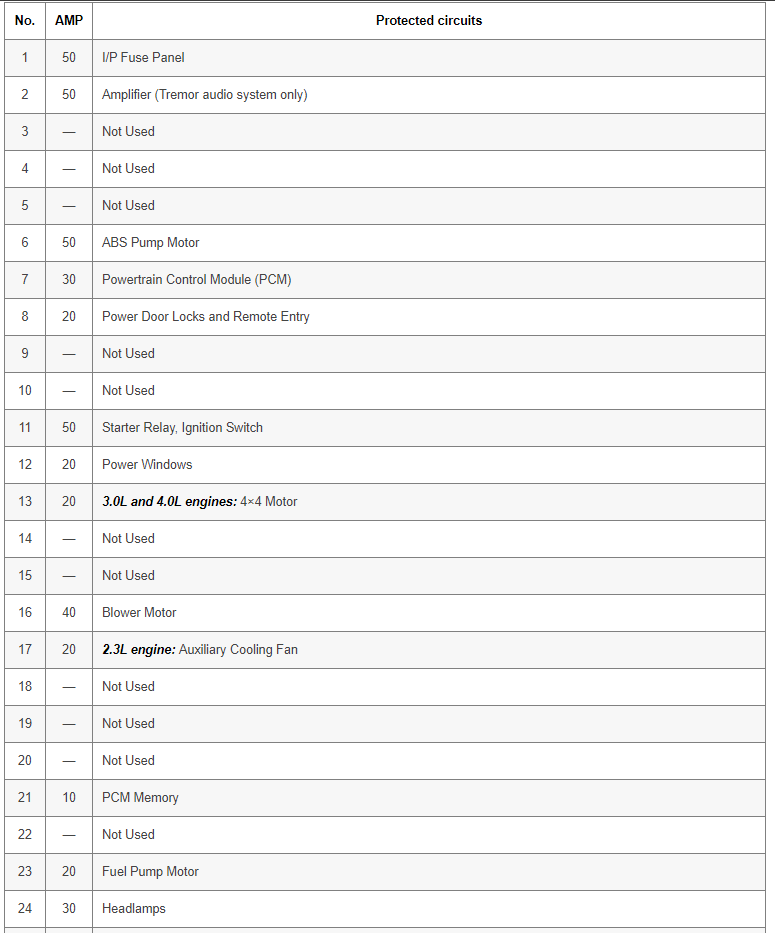Image resolution: width=775 pixels, height=933 pixels.
Task: Click the 'Powertrain Control Module (PCM)' row
Action: [196, 280]
